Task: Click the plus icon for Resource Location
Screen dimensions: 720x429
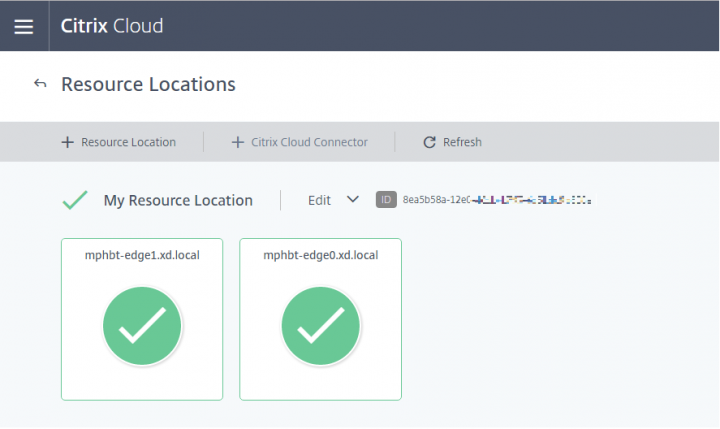Action: coord(68,142)
